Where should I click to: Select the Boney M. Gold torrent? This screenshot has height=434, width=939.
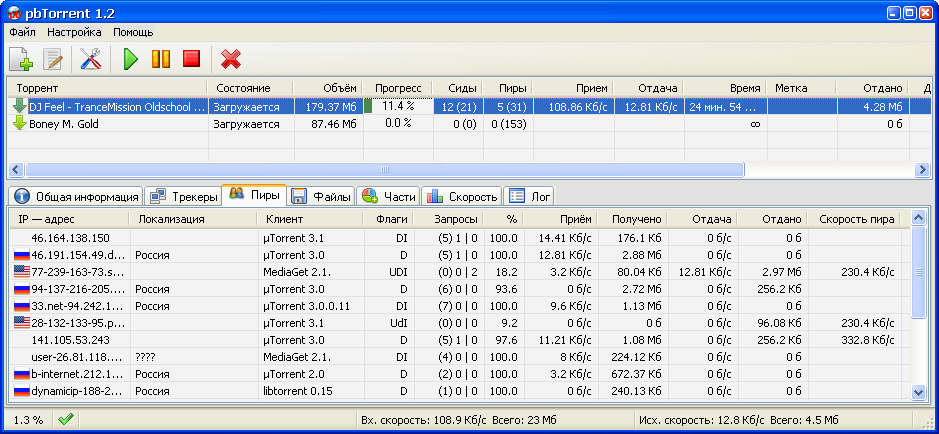click(100, 124)
